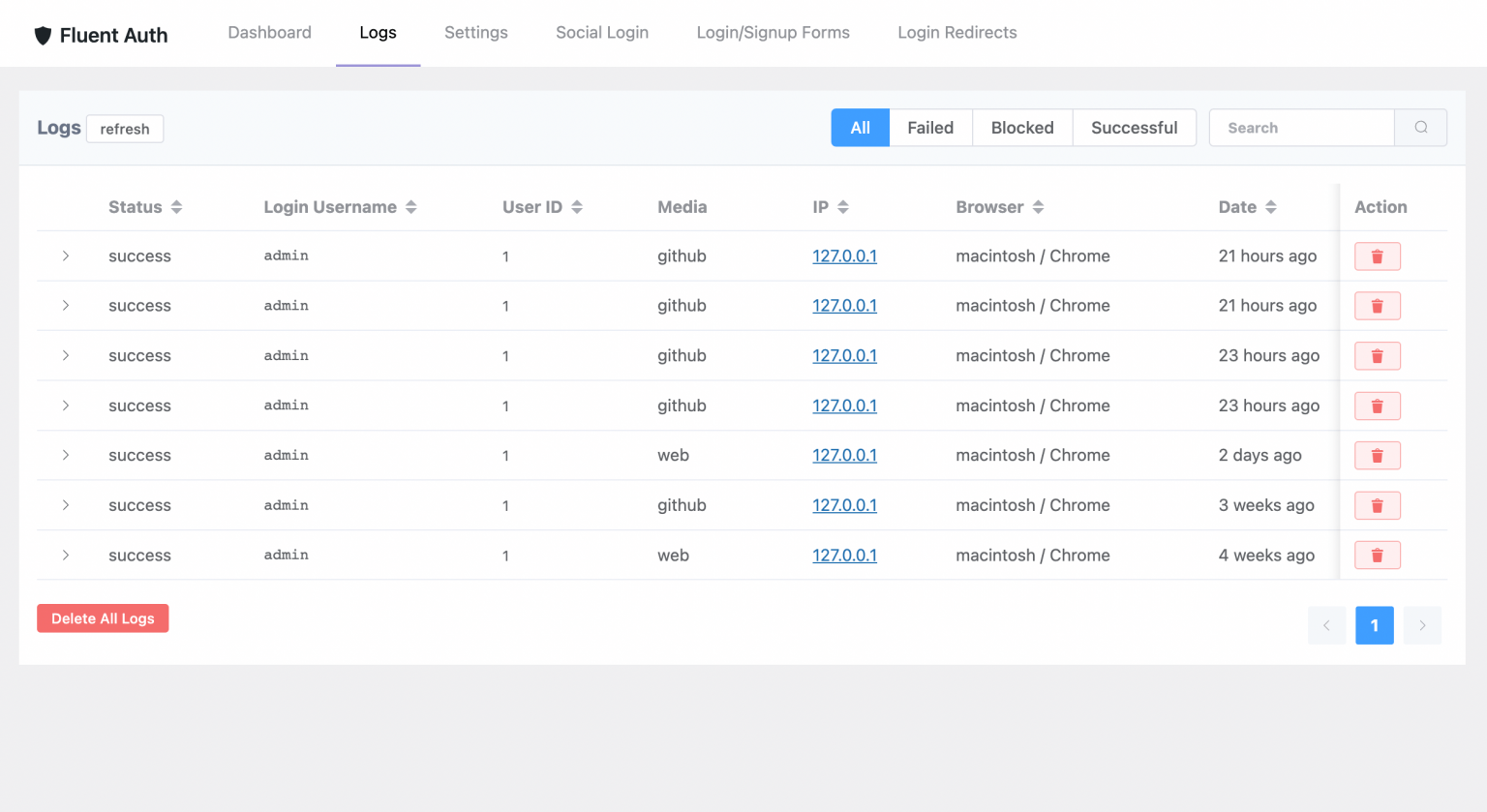
Task: Select page 1 in pagination
Action: click(x=1374, y=625)
